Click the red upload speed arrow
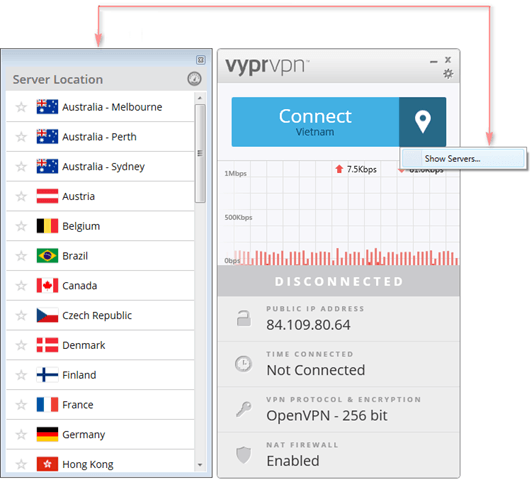 [x=339, y=169]
